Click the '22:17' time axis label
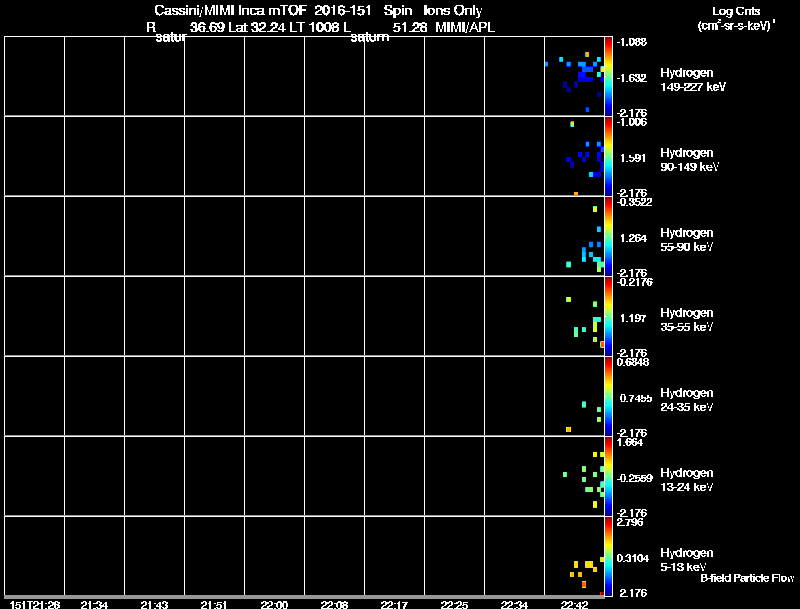800x609 pixels. pyautogui.click(x=394, y=605)
